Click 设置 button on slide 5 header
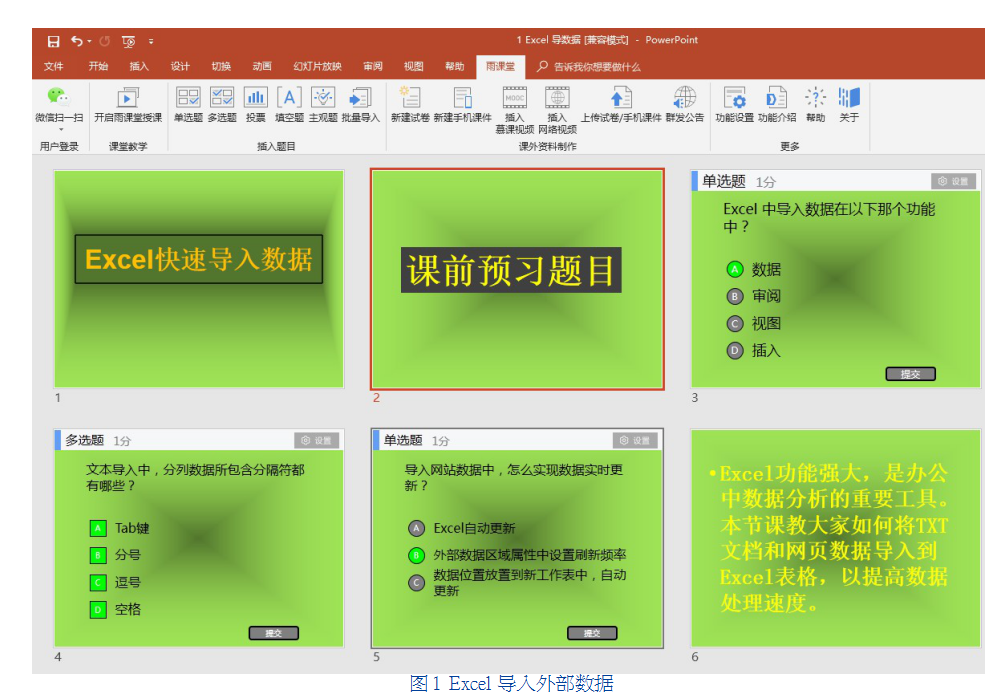1001x697 pixels. (x=635, y=440)
